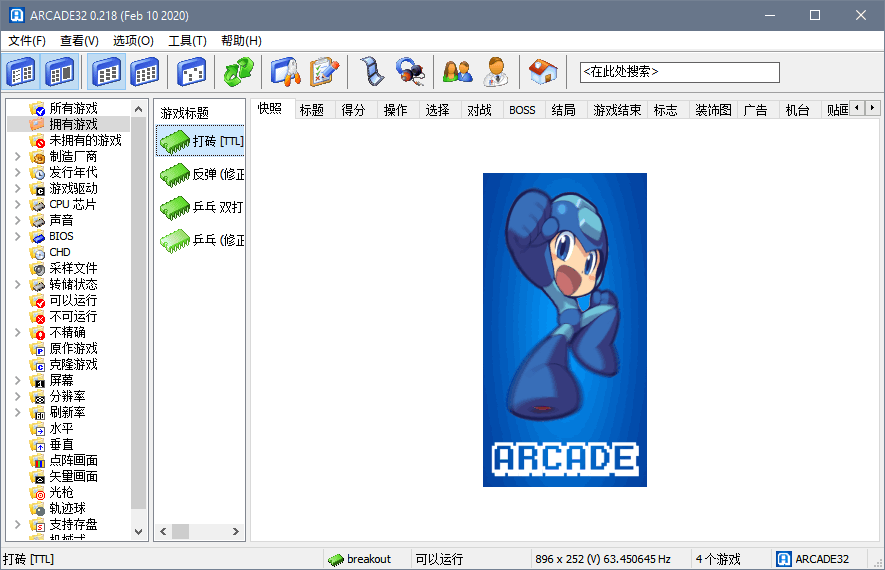885x570 pixels.
Task: Expand the 发行年代 tree node
Action: click(17, 173)
